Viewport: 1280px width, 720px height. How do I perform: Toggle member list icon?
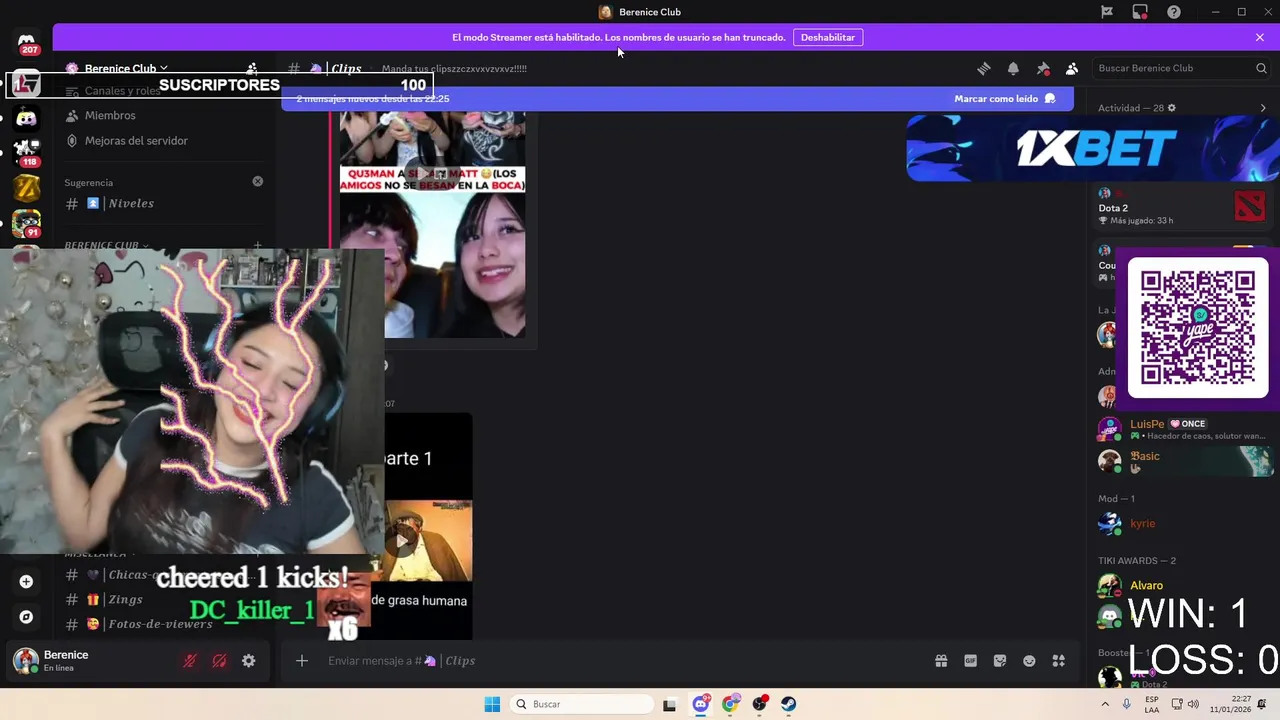1072,68
